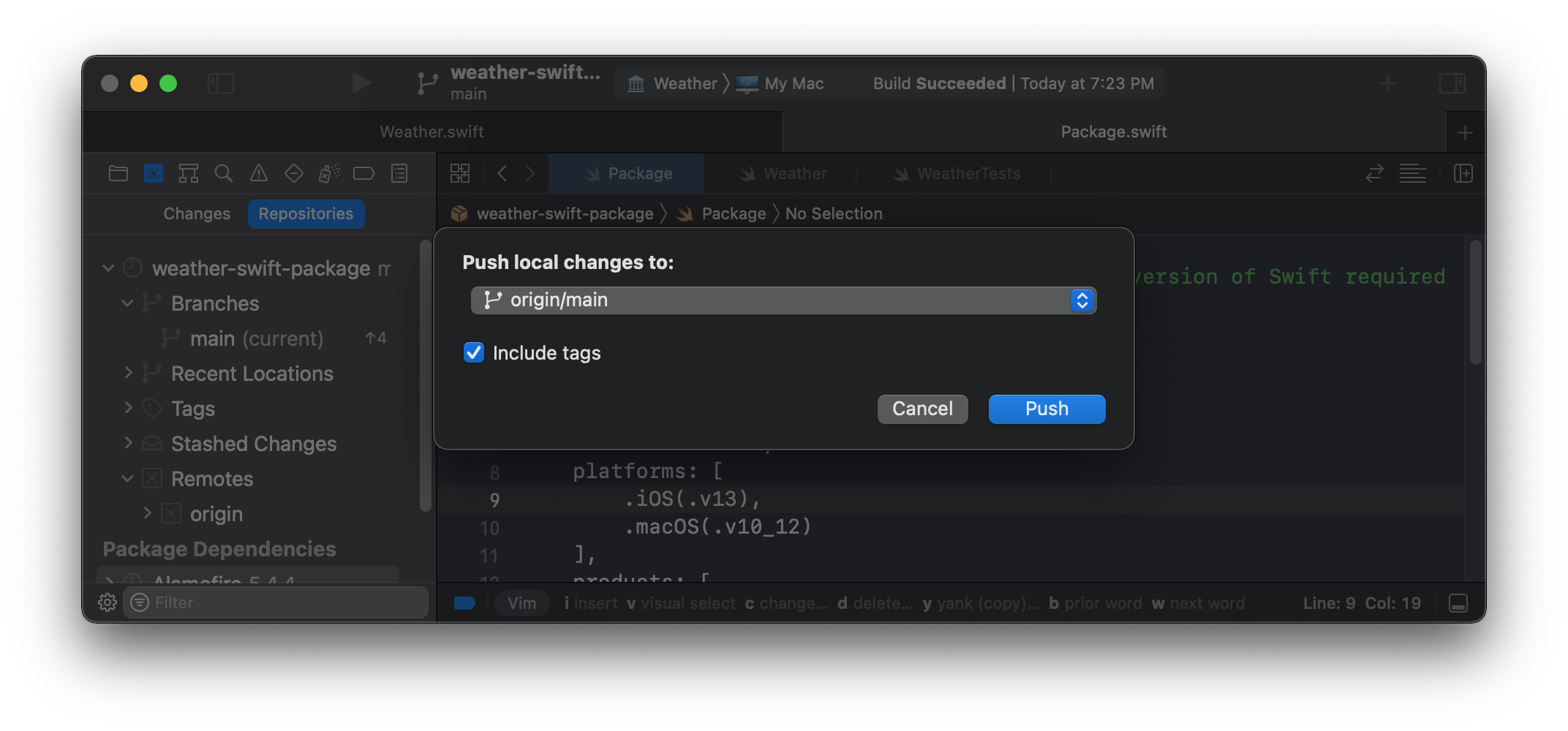Open the related items grid menu
1568x731 pixels.
460,173
